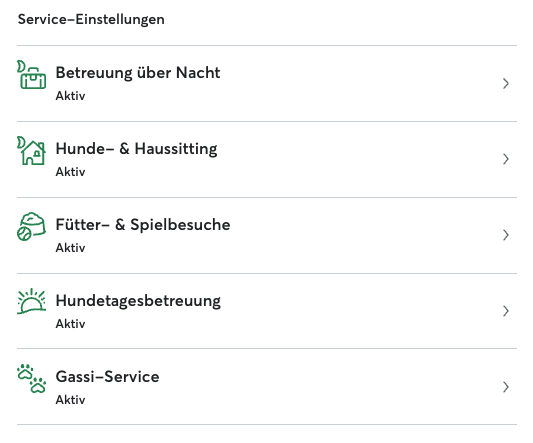Open Hunde- & Haussitting chevron arrow

[x=506, y=159]
